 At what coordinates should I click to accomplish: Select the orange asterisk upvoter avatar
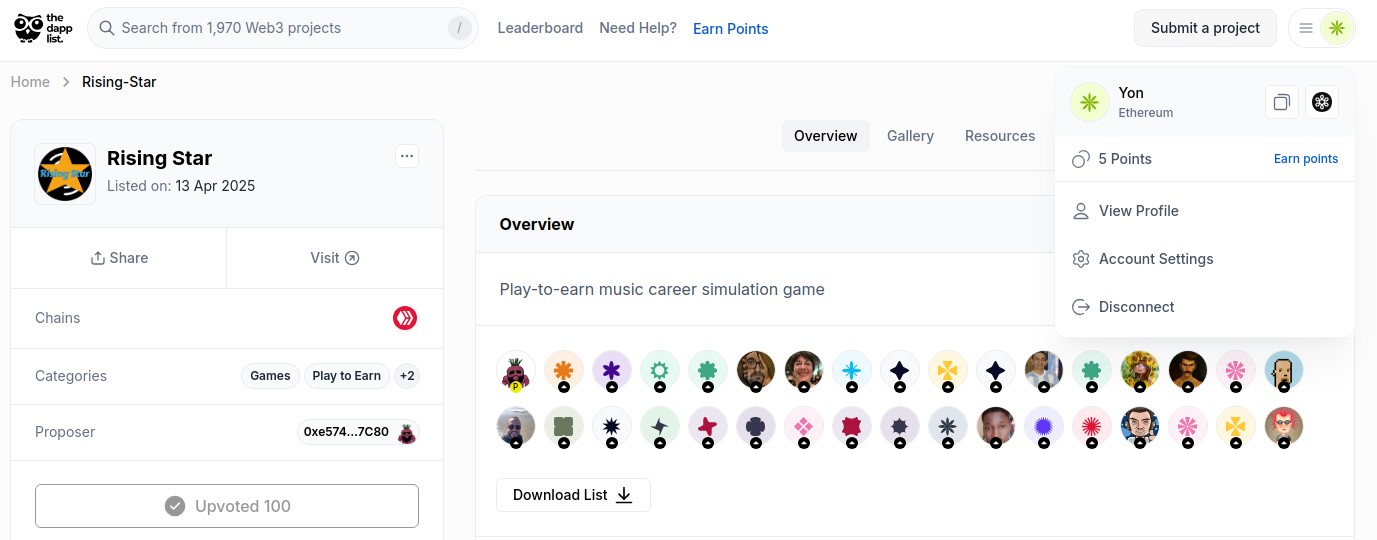[564, 371]
